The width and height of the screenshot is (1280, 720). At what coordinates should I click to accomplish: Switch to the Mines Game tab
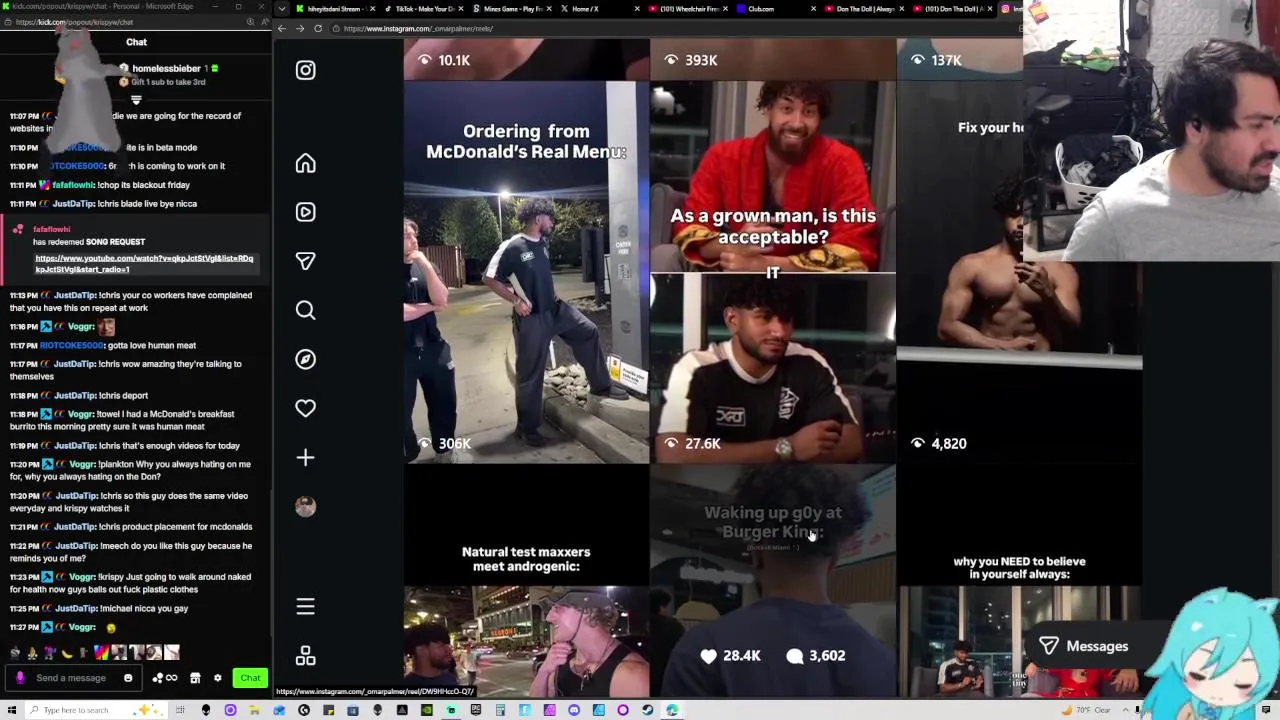pyautogui.click(x=510, y=9)
